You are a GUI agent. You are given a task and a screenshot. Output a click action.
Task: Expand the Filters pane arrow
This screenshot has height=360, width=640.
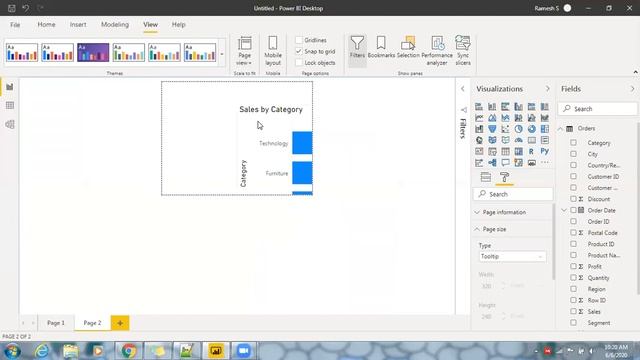click(462, 89)
